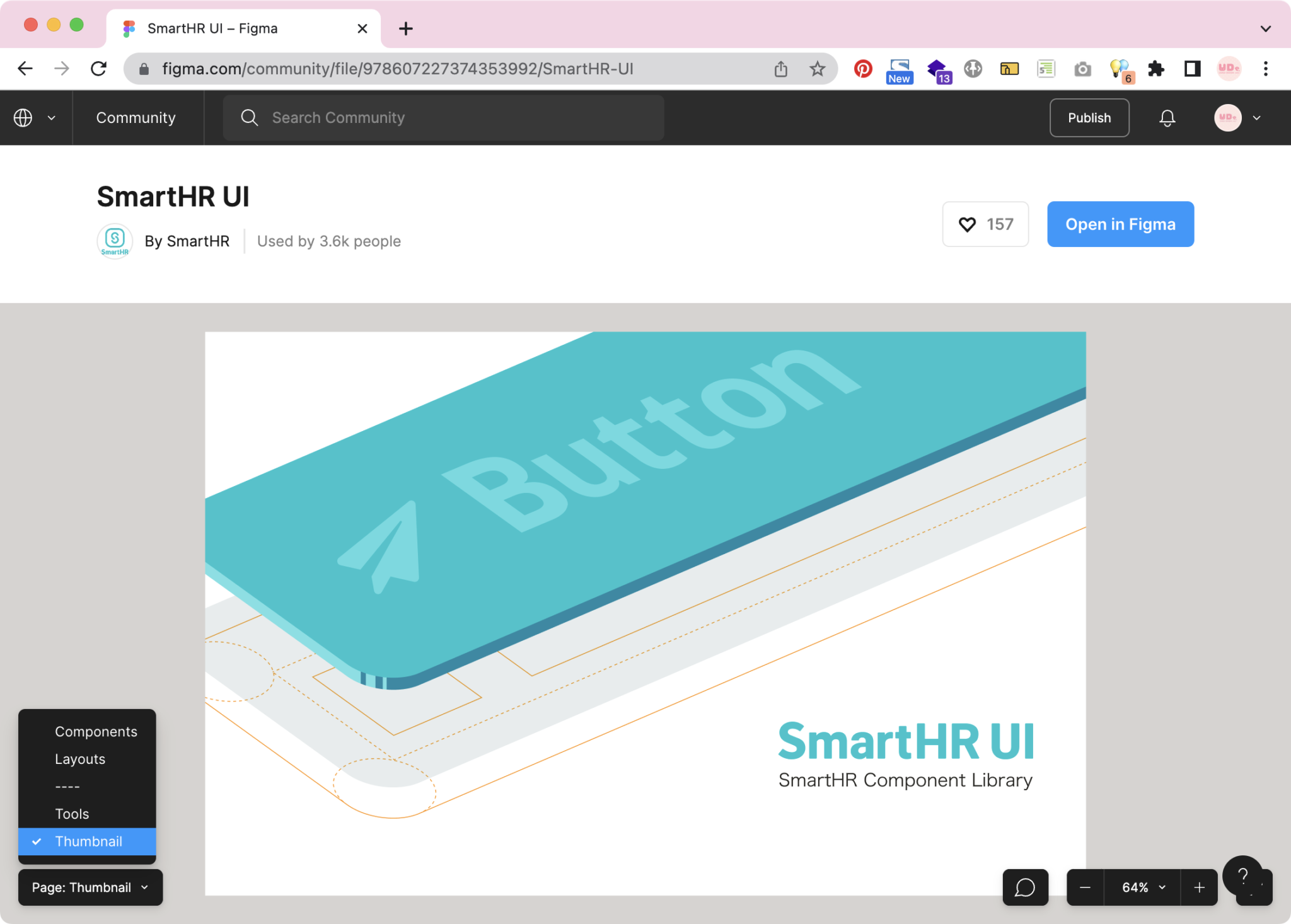Click the comment bubble icon
Viewport: 1291px width, 924px height.
click(1025, 887)
